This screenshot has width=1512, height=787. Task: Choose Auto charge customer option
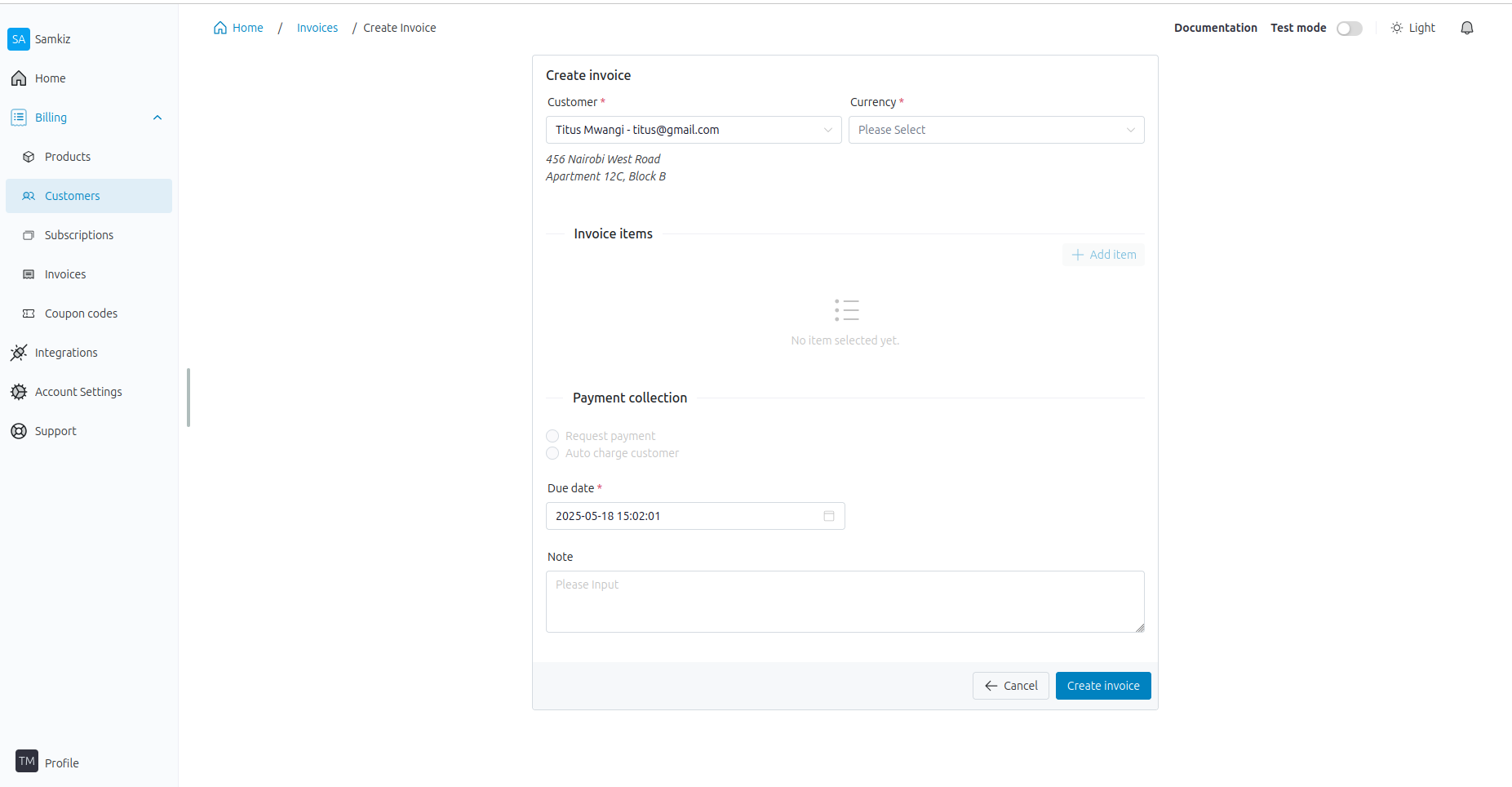point(552,453)
